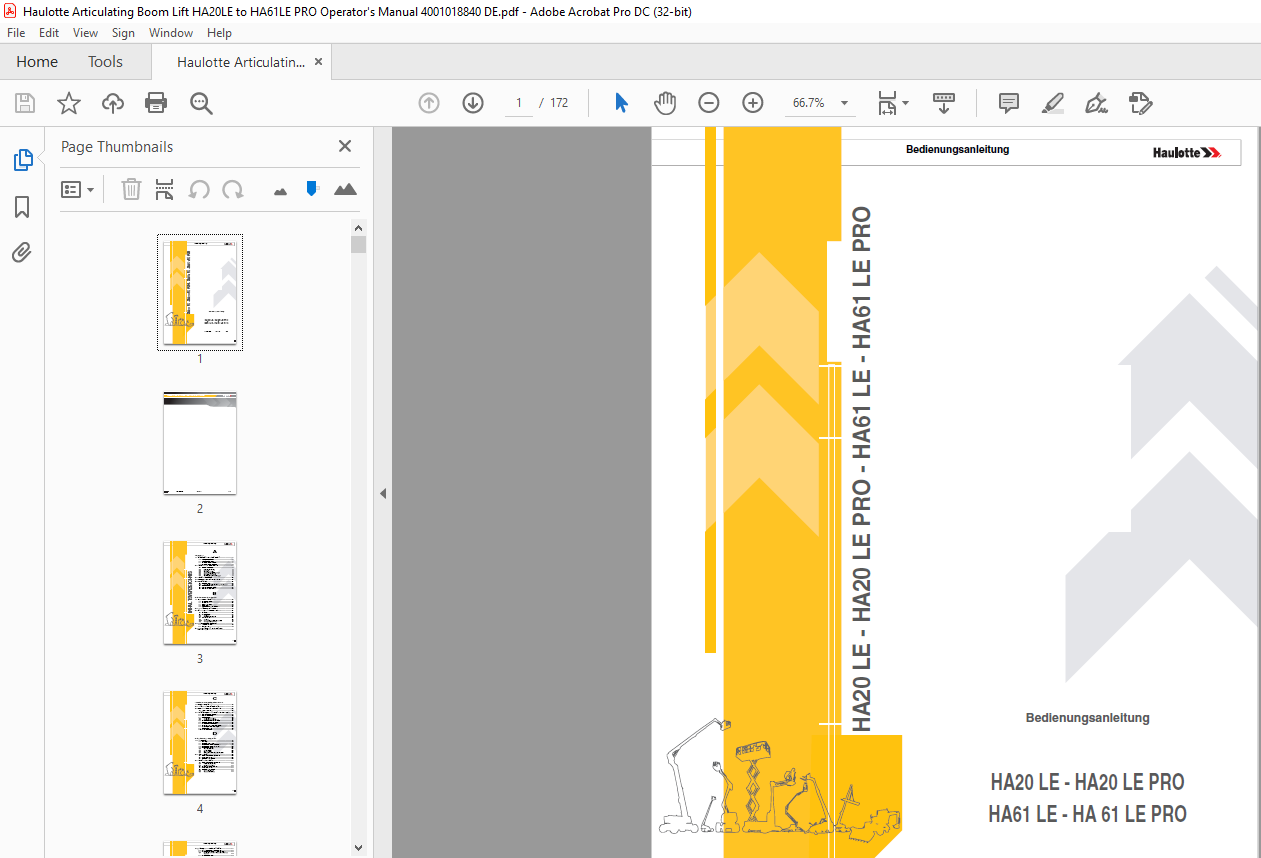Zoom out with the minus circle
Screen dimensions: 1261x858
coord(709,103)
